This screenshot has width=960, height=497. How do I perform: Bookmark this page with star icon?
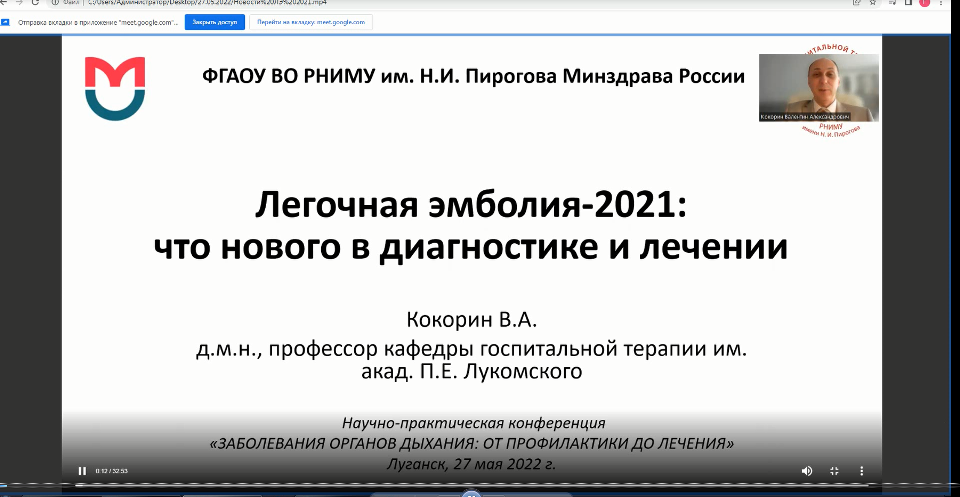point(872,2)
